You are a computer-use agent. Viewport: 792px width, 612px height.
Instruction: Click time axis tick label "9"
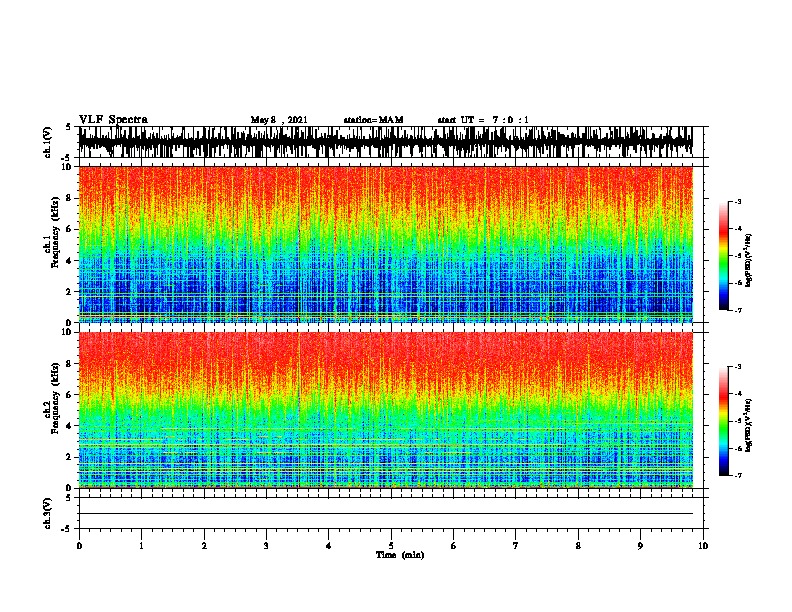pos(640,546)
